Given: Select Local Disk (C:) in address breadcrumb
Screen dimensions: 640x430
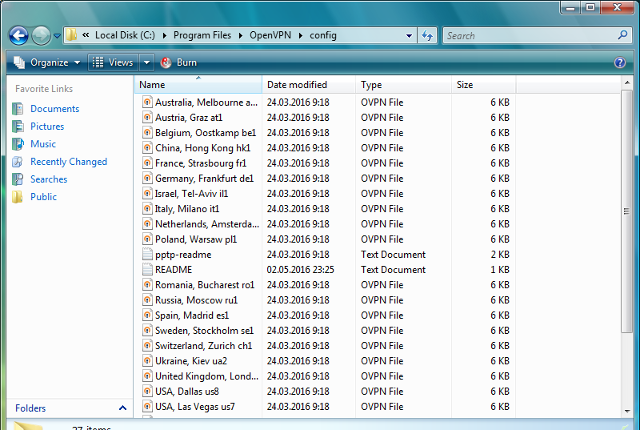Looking at the screenshot, I should pyautogui.click(x=125, y=35).
